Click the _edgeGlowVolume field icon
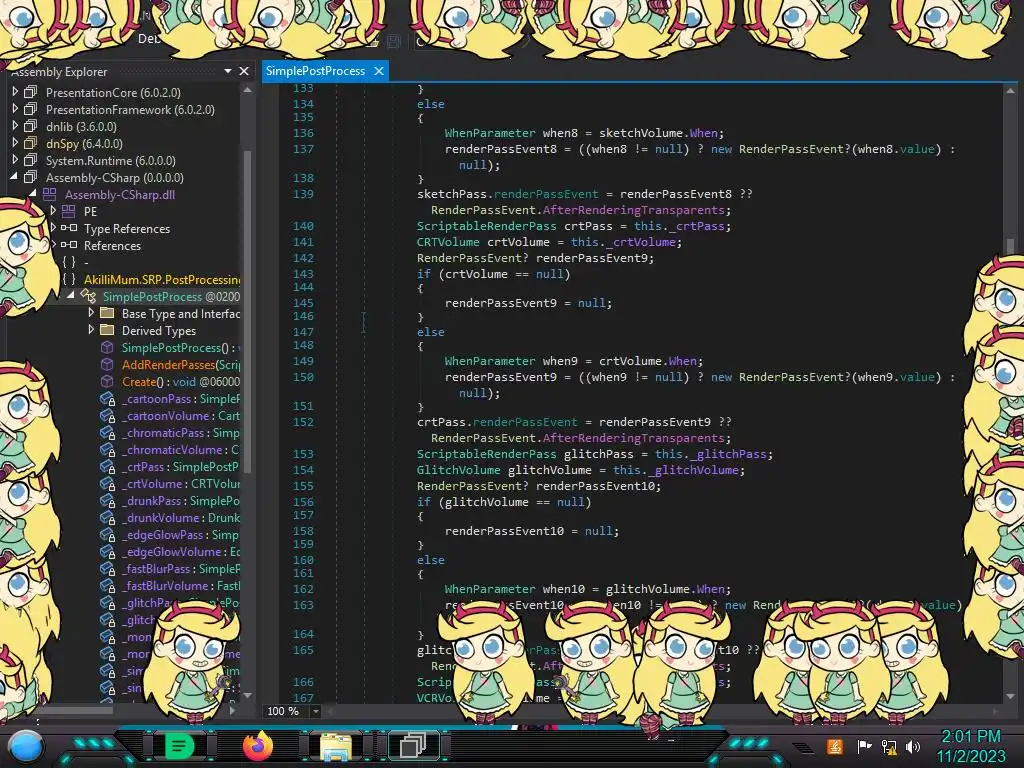Viewport: 1024px width, 768px height. click(108, 552)
